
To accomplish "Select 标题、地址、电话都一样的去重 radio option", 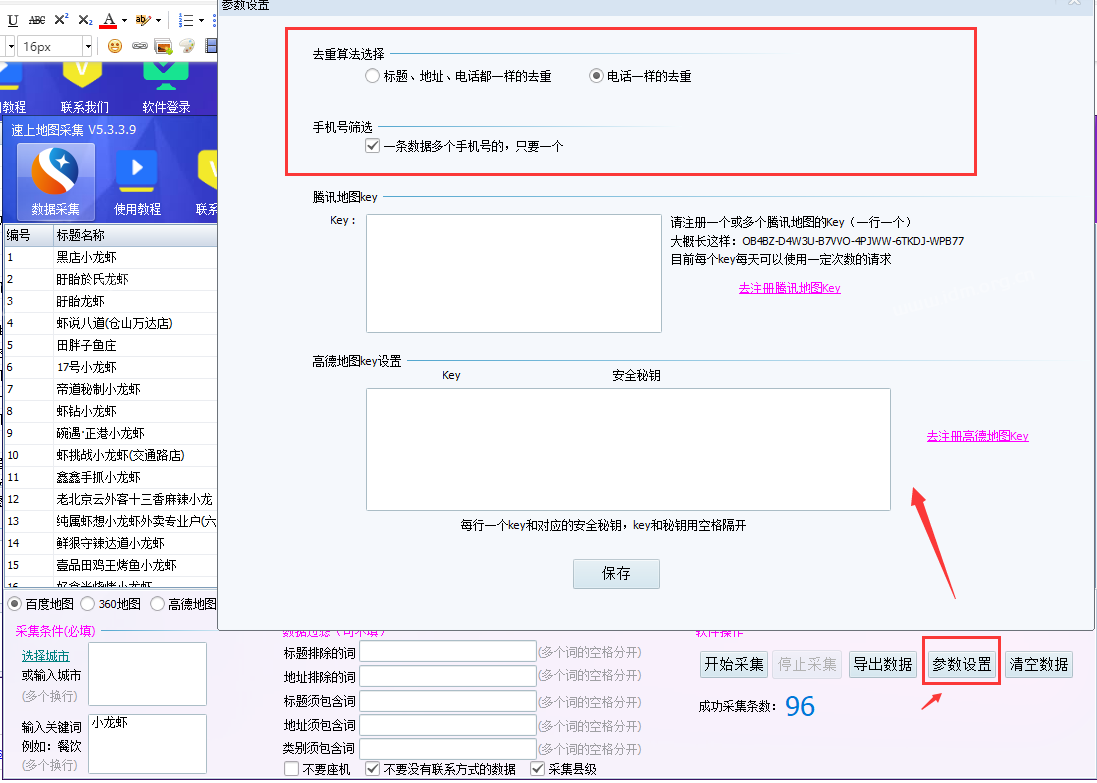I will [x=372, y=76].
